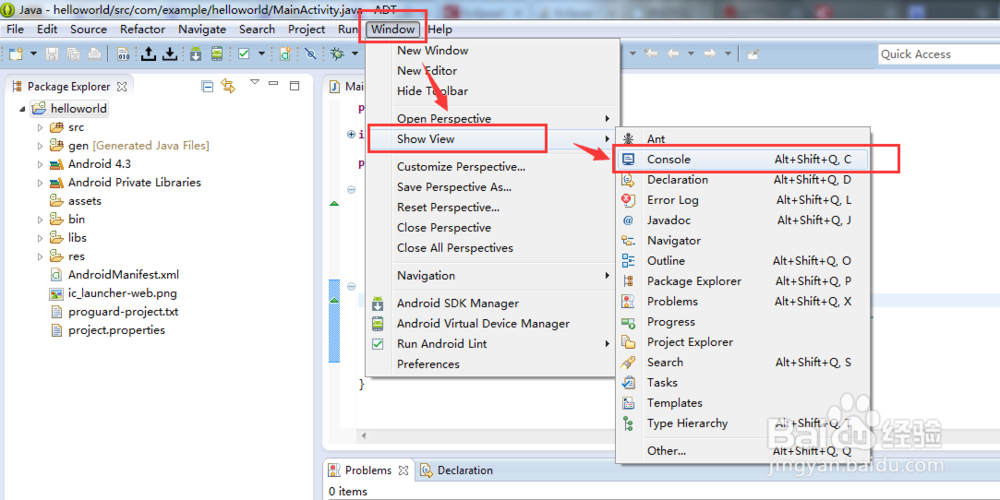The width and height of the screenshot is (1000, 500).
Task: Click the Collapse All icon in Package Explorer
Action: coord(207,86)
